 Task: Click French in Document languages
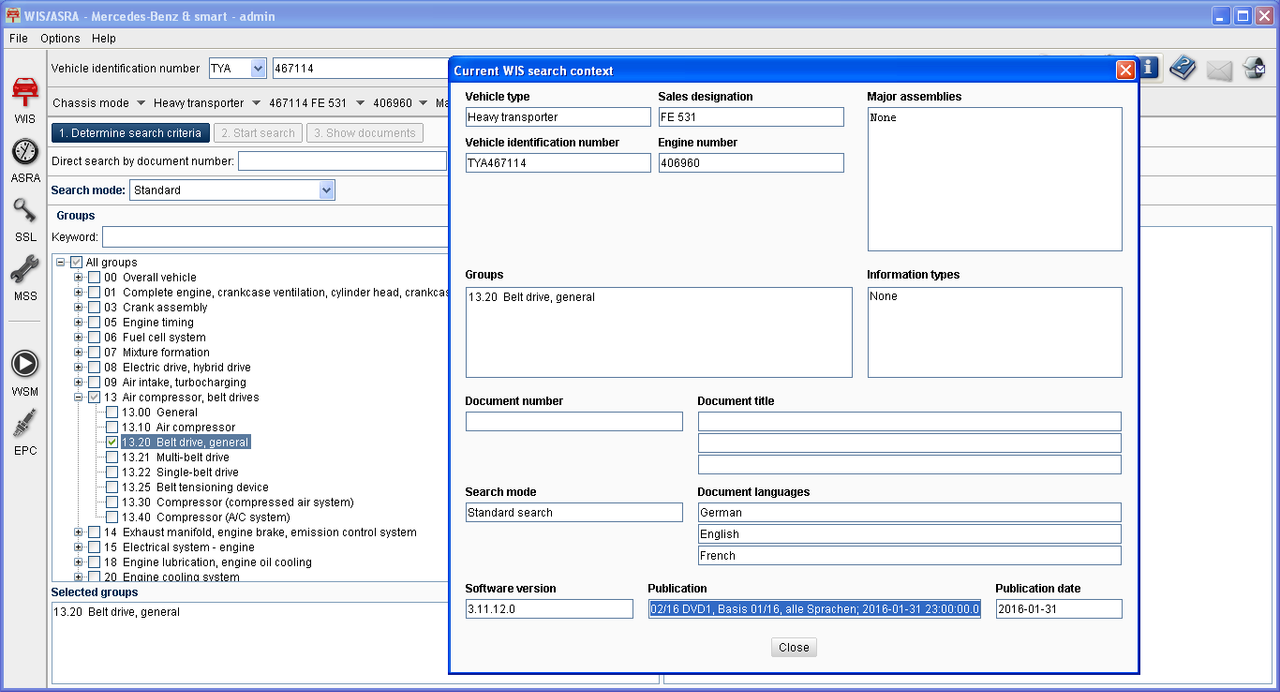tap(909, 555)
